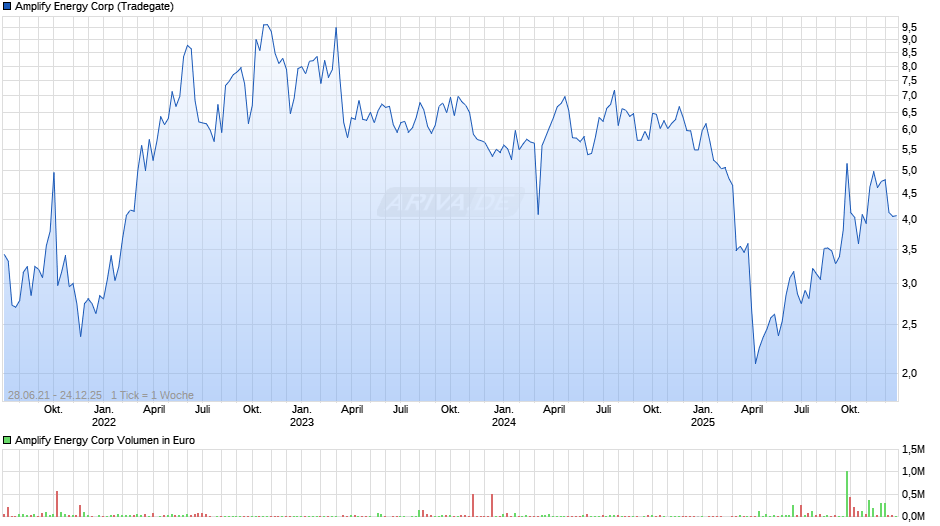Click the 1,5M volume axis label
Image resolution: width=940 pixels, height=526 pixels.
[914, 450]
